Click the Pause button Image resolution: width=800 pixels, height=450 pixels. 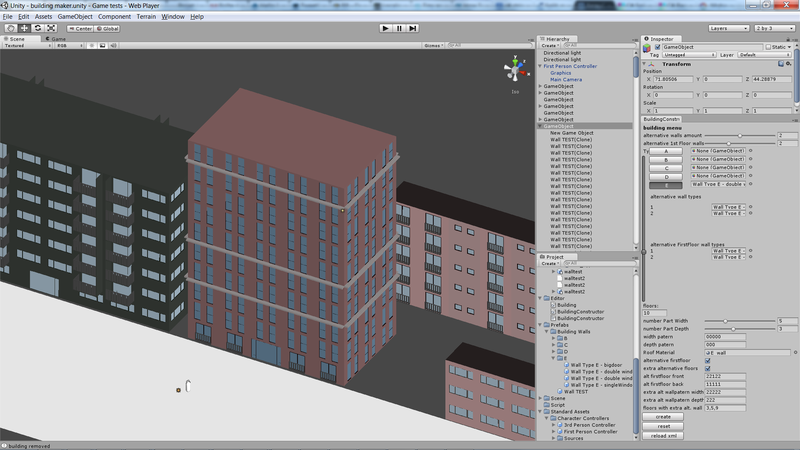[x=399, y=28]
